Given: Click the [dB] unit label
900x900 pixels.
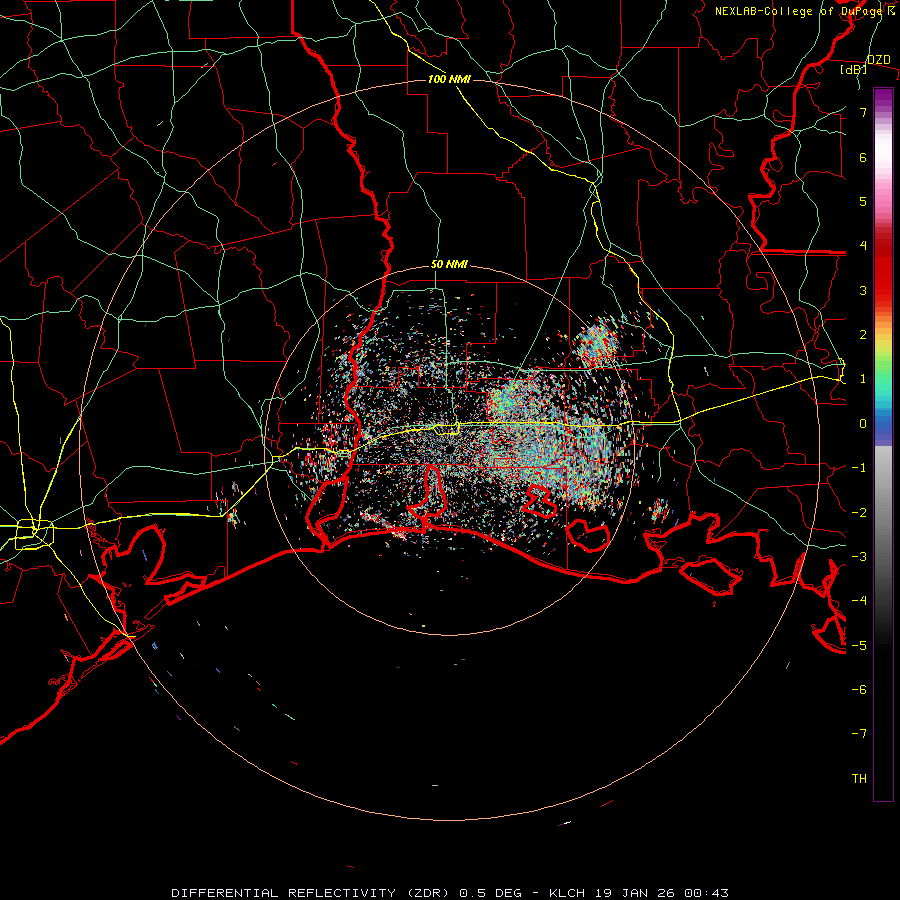Looking at the screenshot, I should 854,70.
